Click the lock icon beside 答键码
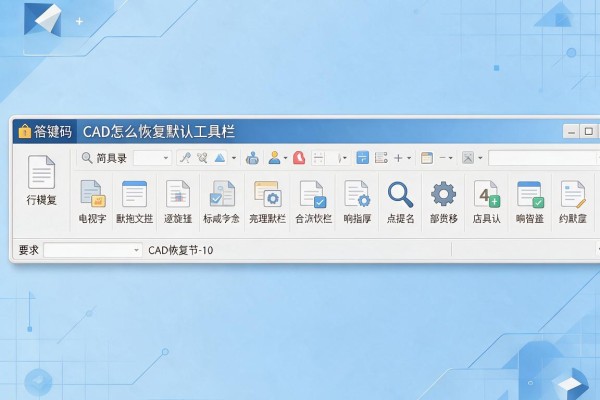 coord(24,131)
